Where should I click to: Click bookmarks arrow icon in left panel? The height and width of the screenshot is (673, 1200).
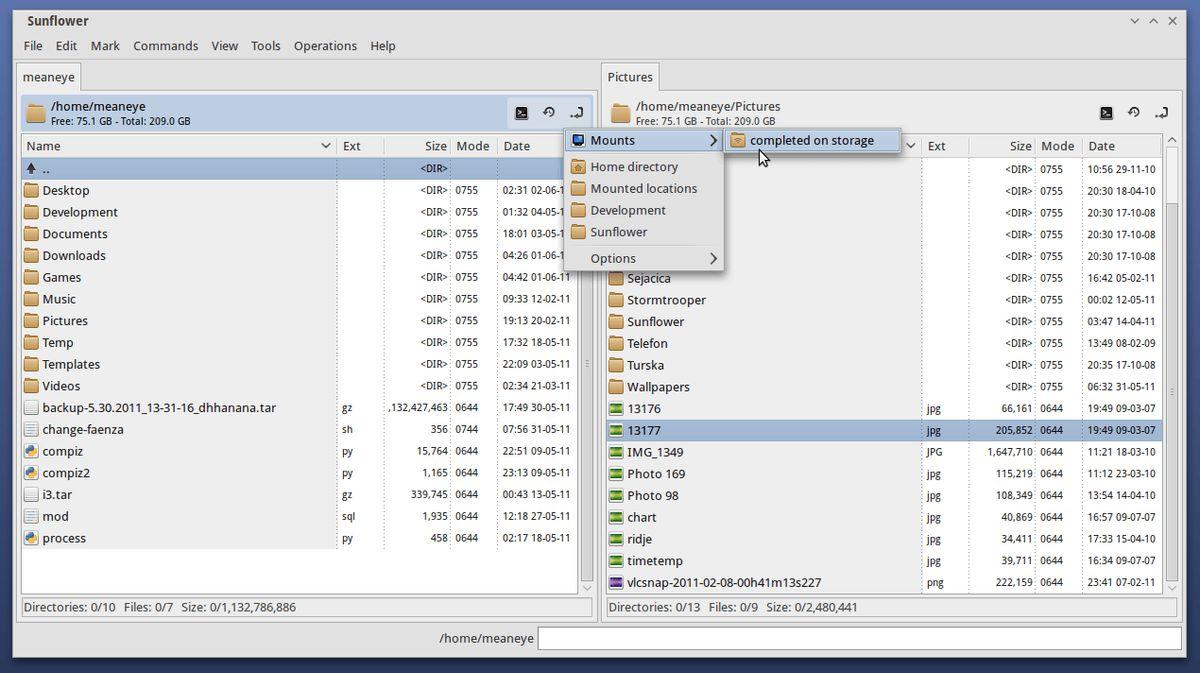click(x=577, y=113)
